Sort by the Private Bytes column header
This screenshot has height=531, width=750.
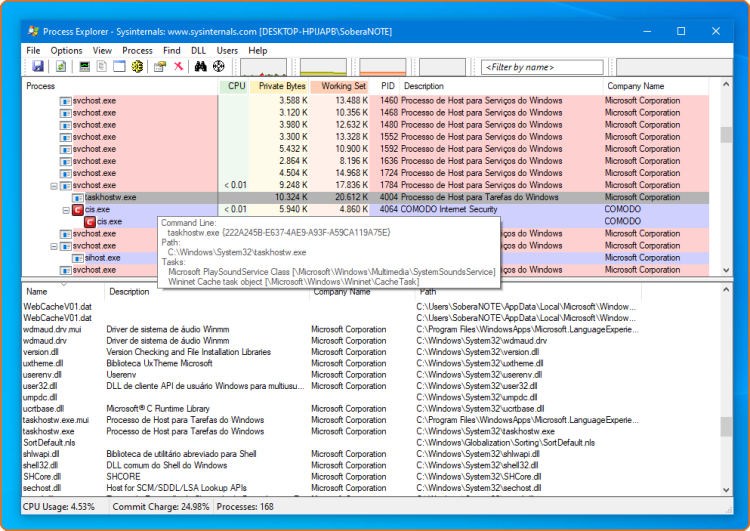(279, 86)
